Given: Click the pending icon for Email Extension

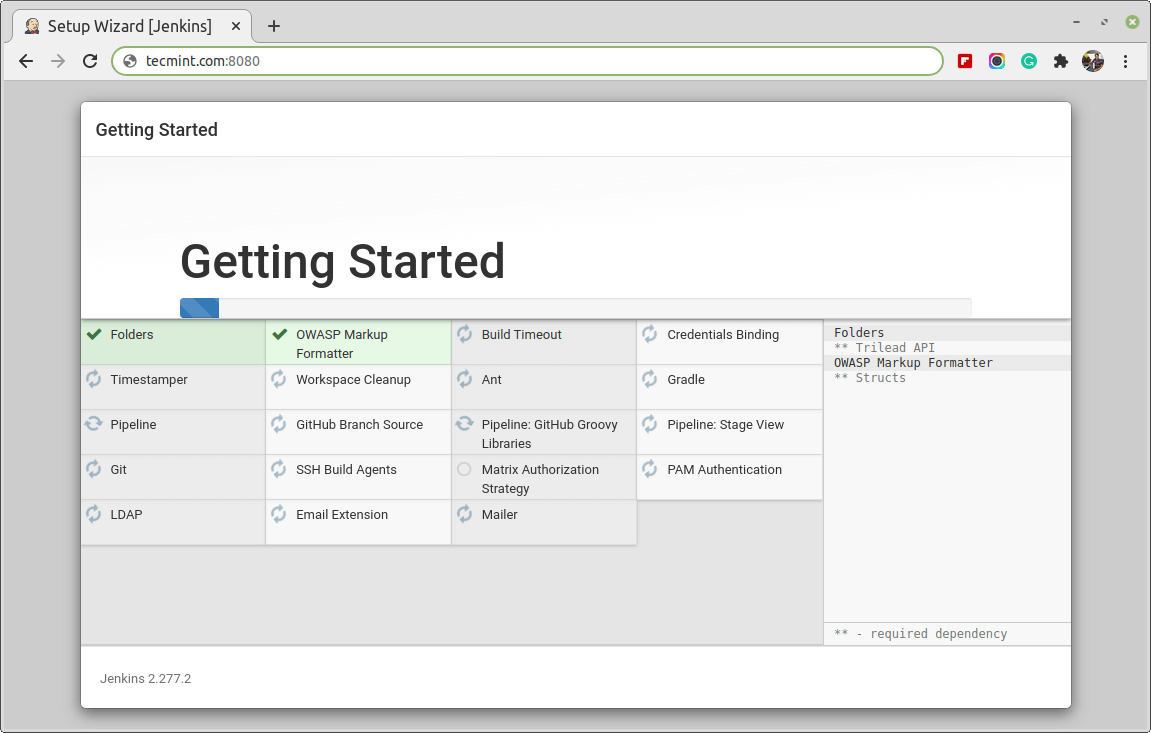Looking at the screenshot, I should tap(279, 514).
